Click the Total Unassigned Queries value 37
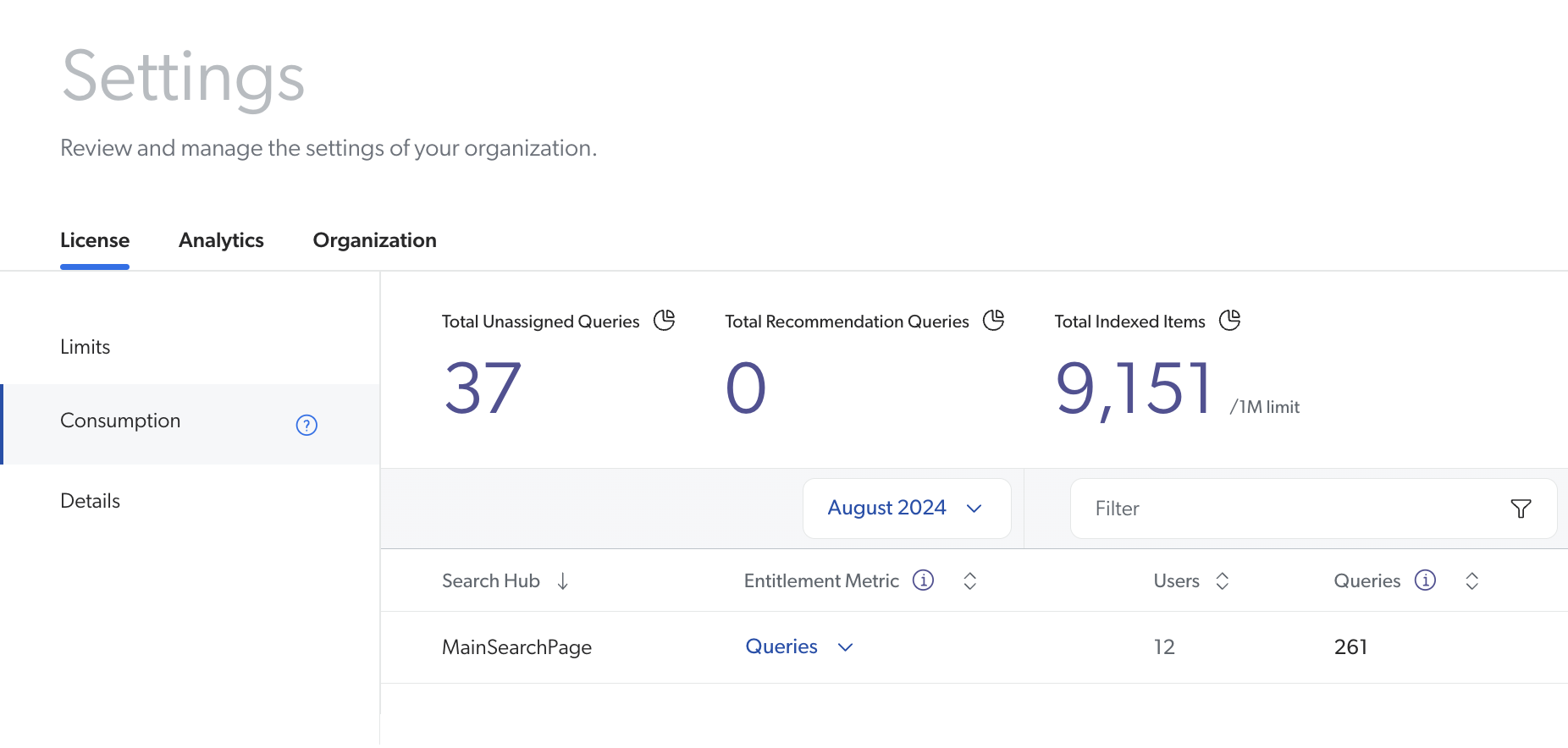Viewport: 1568px width, 748px height. [x=483, y=388]
